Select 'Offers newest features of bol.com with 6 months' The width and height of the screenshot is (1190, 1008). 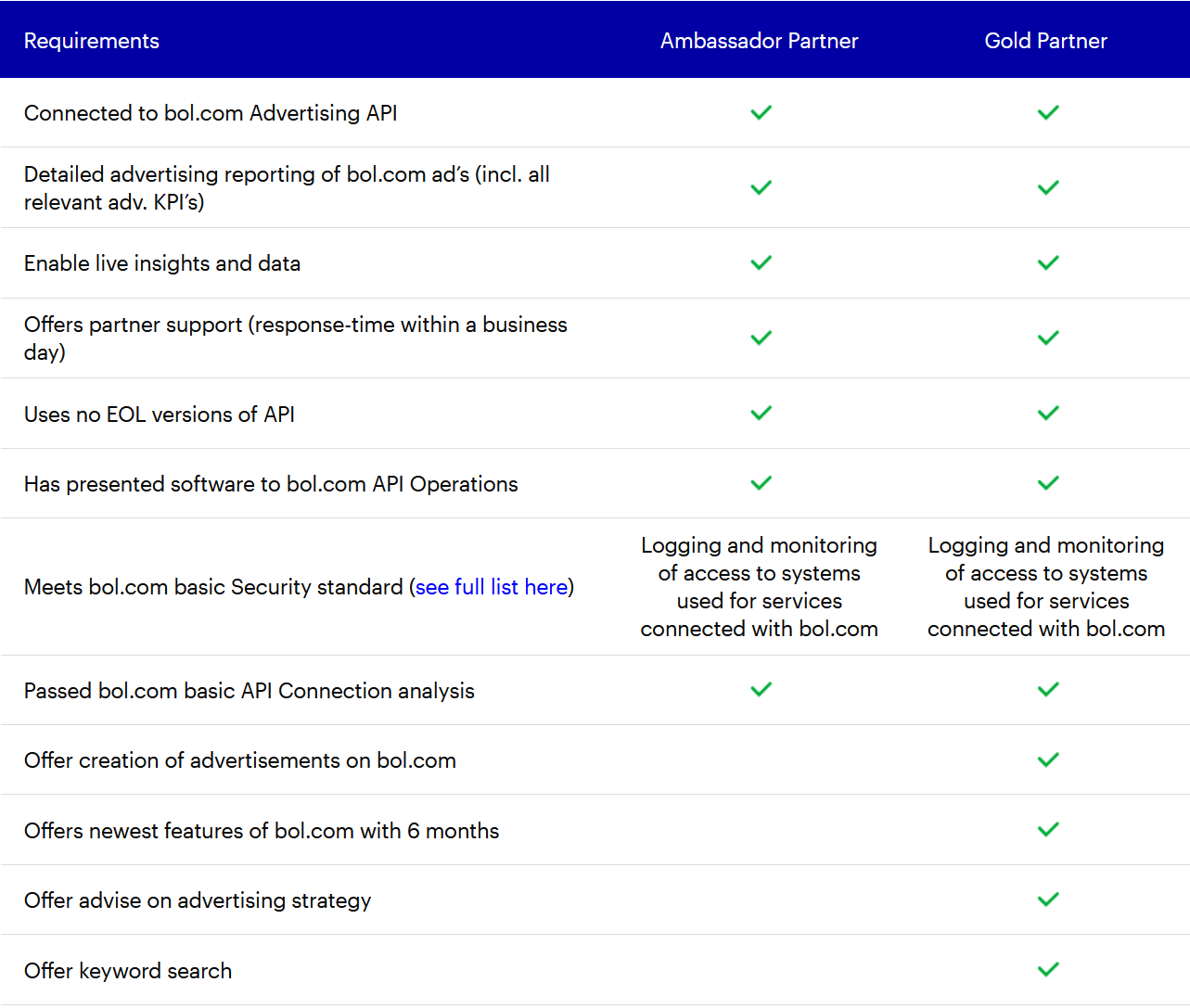262,831
